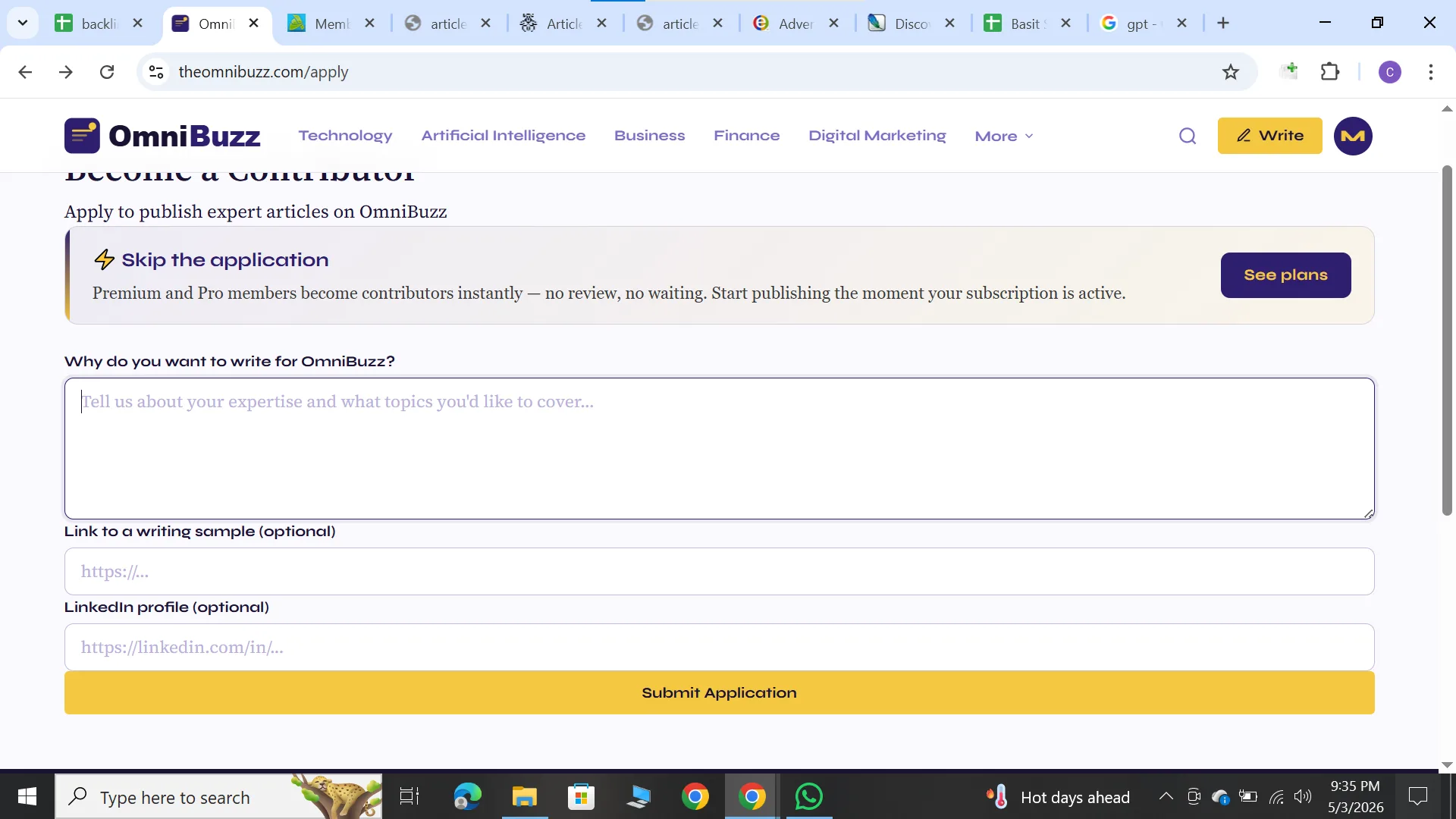Close the OmniBuzz tab
Screen dimensions: 1456x819
tap(254, 24)
